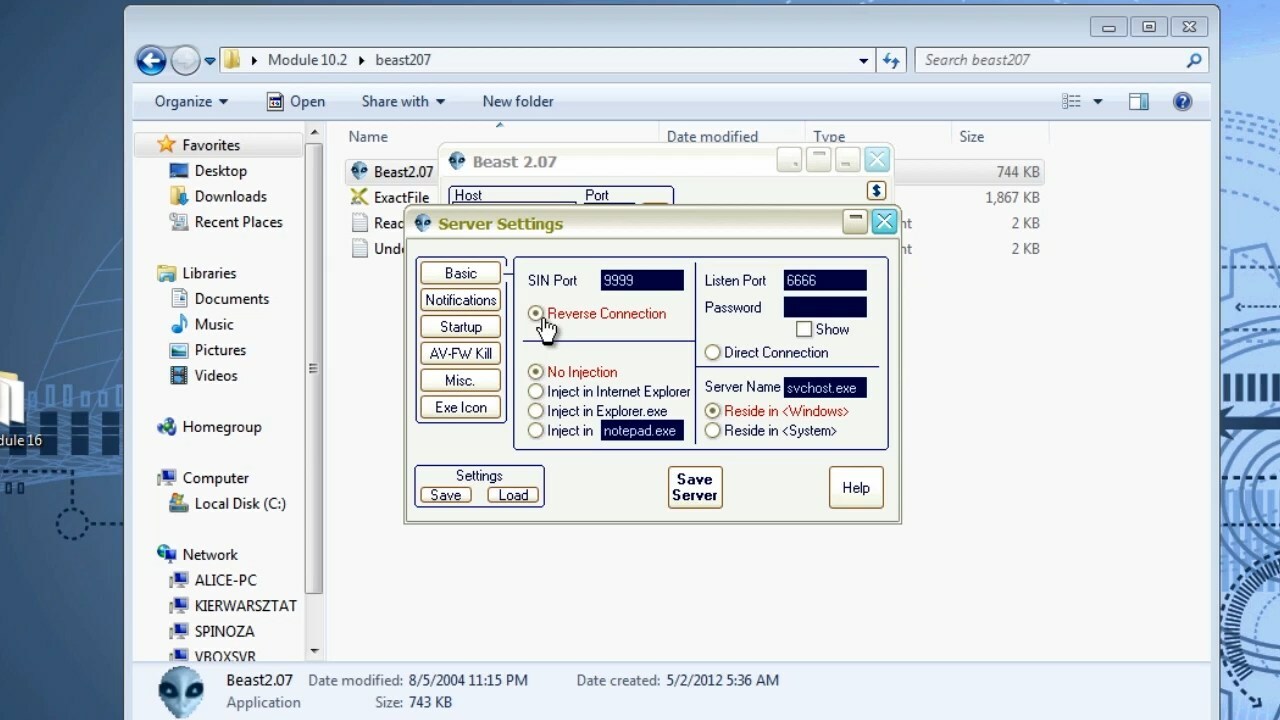Open KIERWARSZTAT network computer
This screenshot has width=1280, height=720.
[245, 606]
